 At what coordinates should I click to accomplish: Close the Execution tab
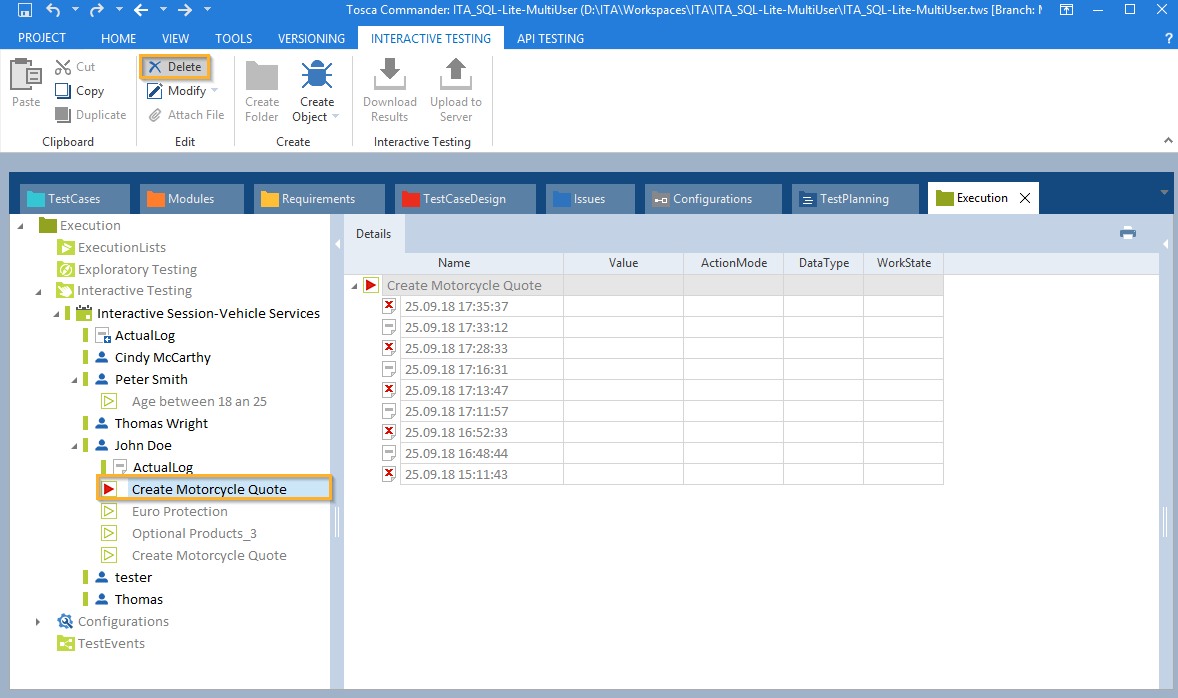click(x=1024, y=198)
